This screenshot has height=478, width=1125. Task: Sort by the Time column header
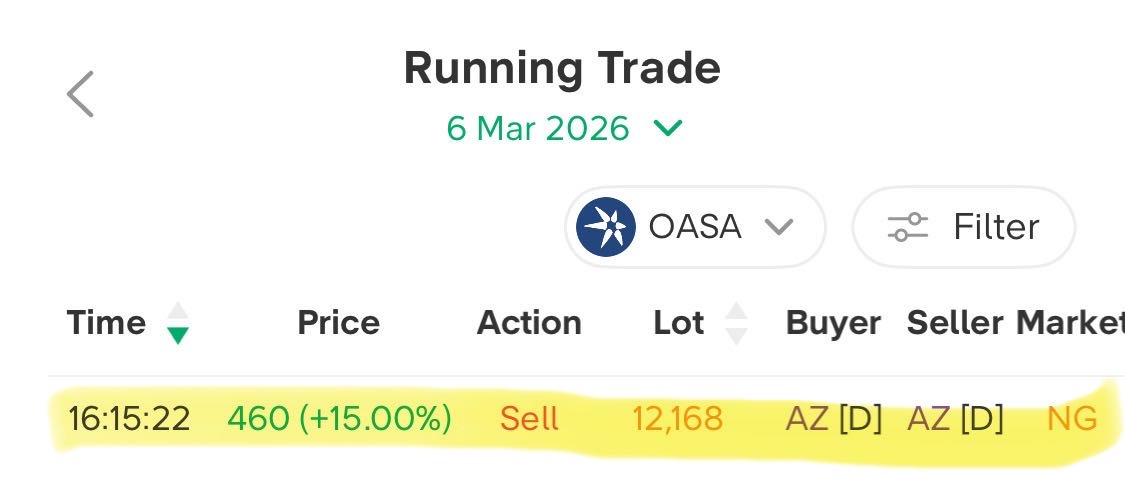(106, 323)
